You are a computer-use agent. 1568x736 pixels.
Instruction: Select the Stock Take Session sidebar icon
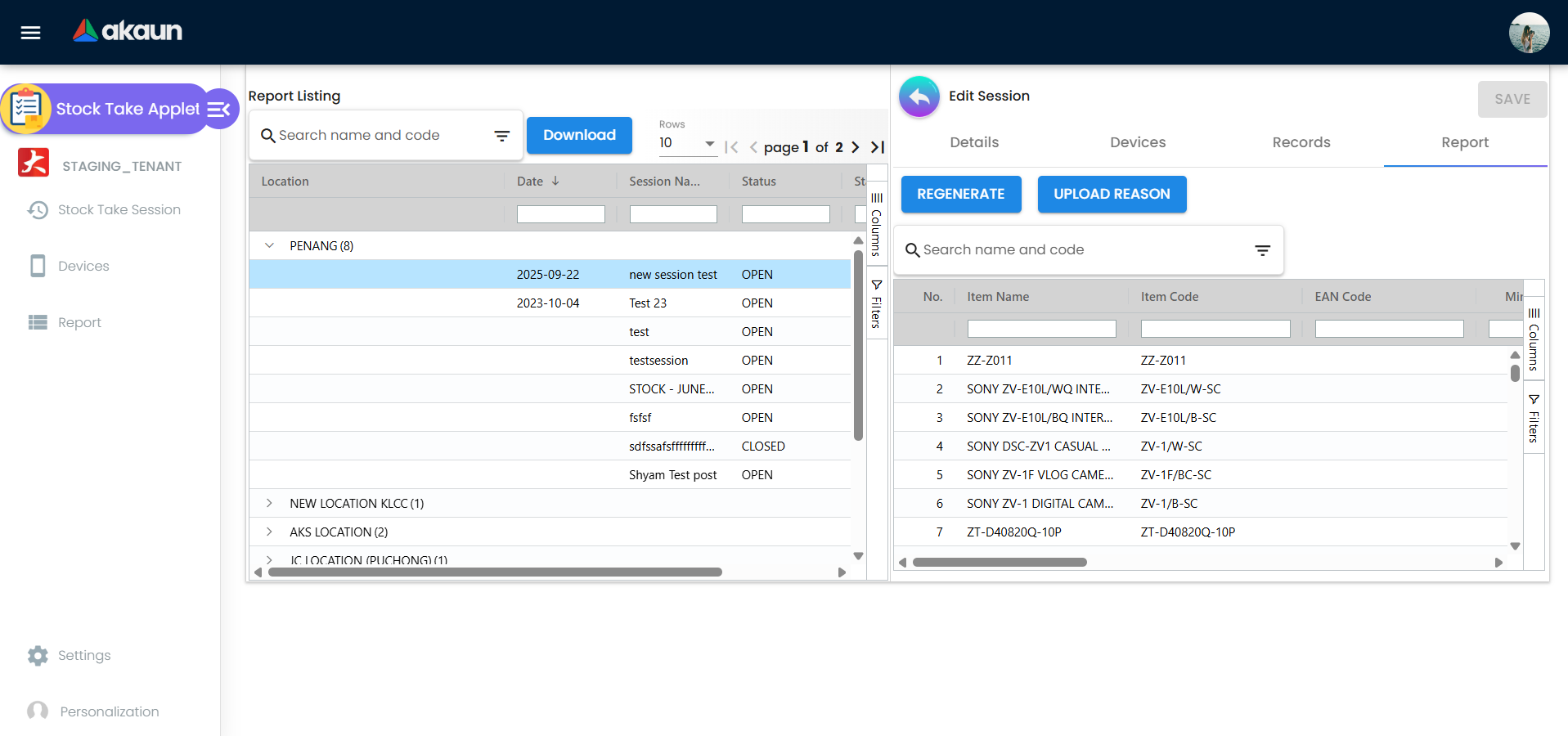[37, 210]
